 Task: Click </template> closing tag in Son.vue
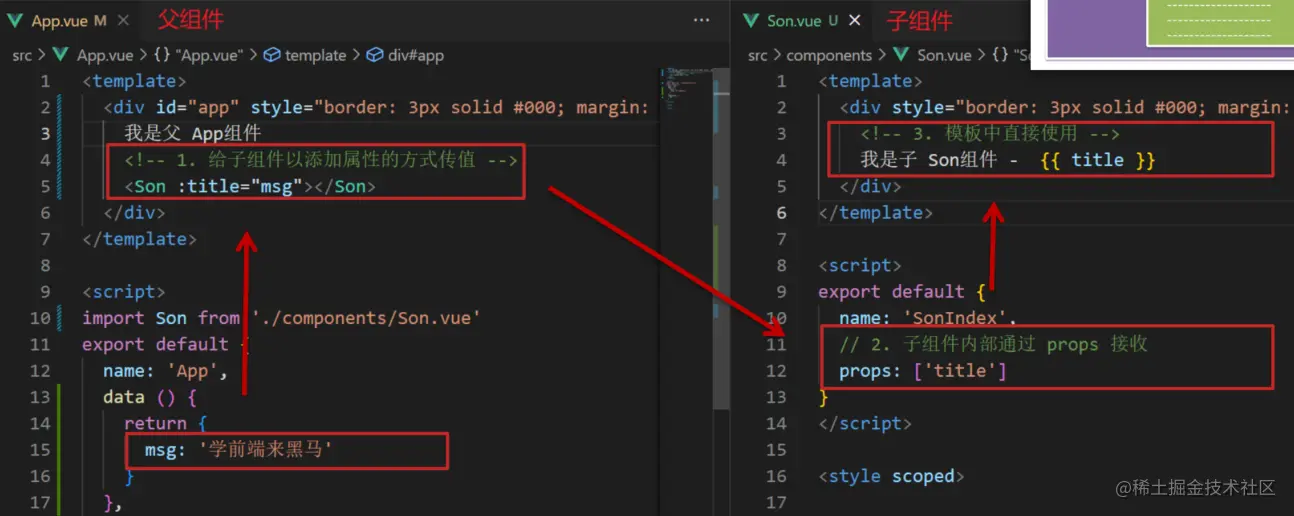point(875,212)
